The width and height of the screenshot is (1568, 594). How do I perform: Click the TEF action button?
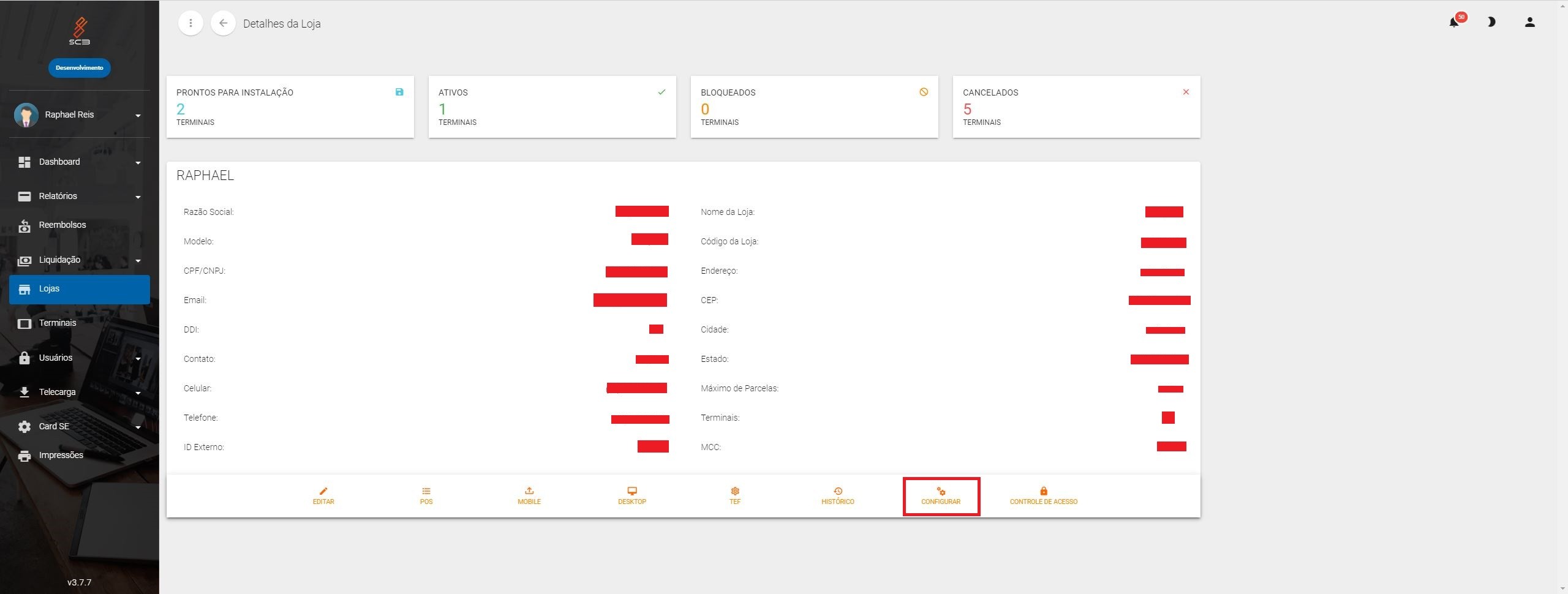pos(735,496)
